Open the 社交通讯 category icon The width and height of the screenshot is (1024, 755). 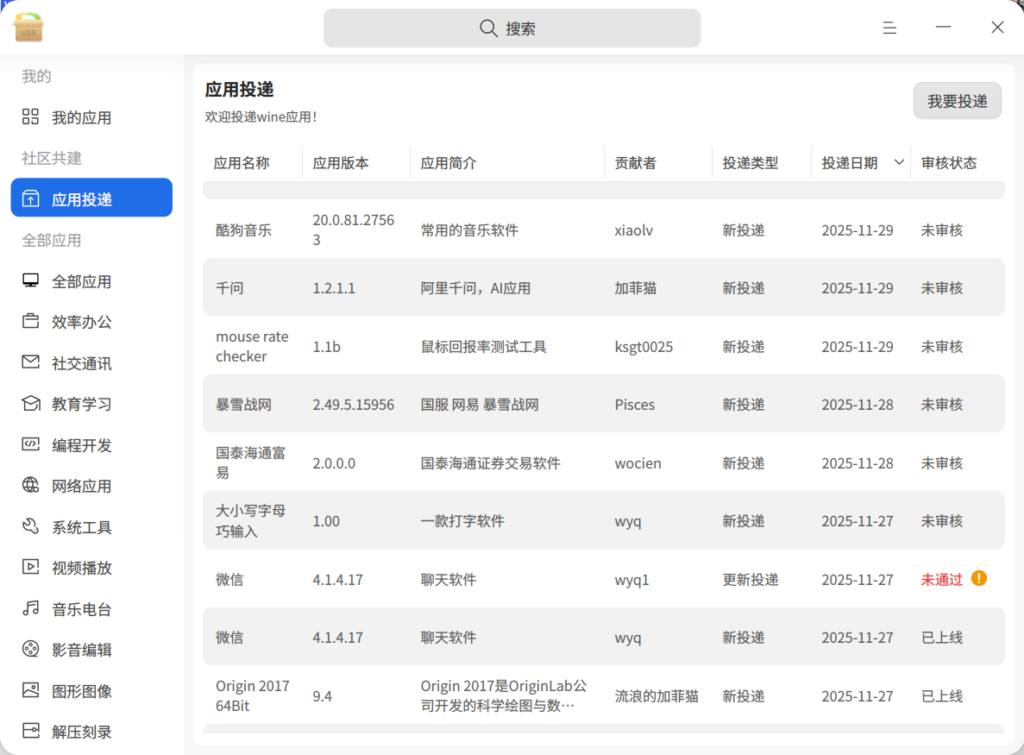coord(31,363)
